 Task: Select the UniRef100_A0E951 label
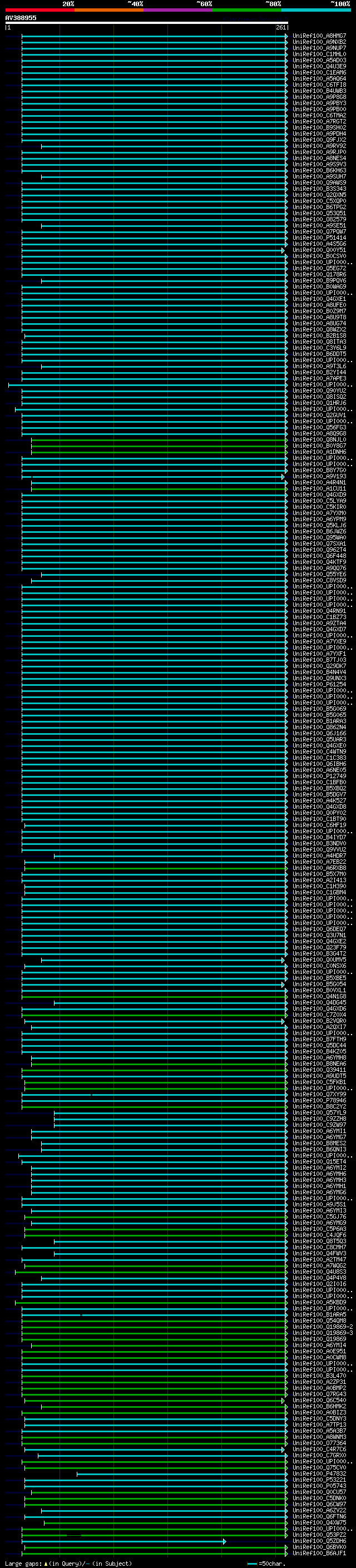coord(319,1352)
